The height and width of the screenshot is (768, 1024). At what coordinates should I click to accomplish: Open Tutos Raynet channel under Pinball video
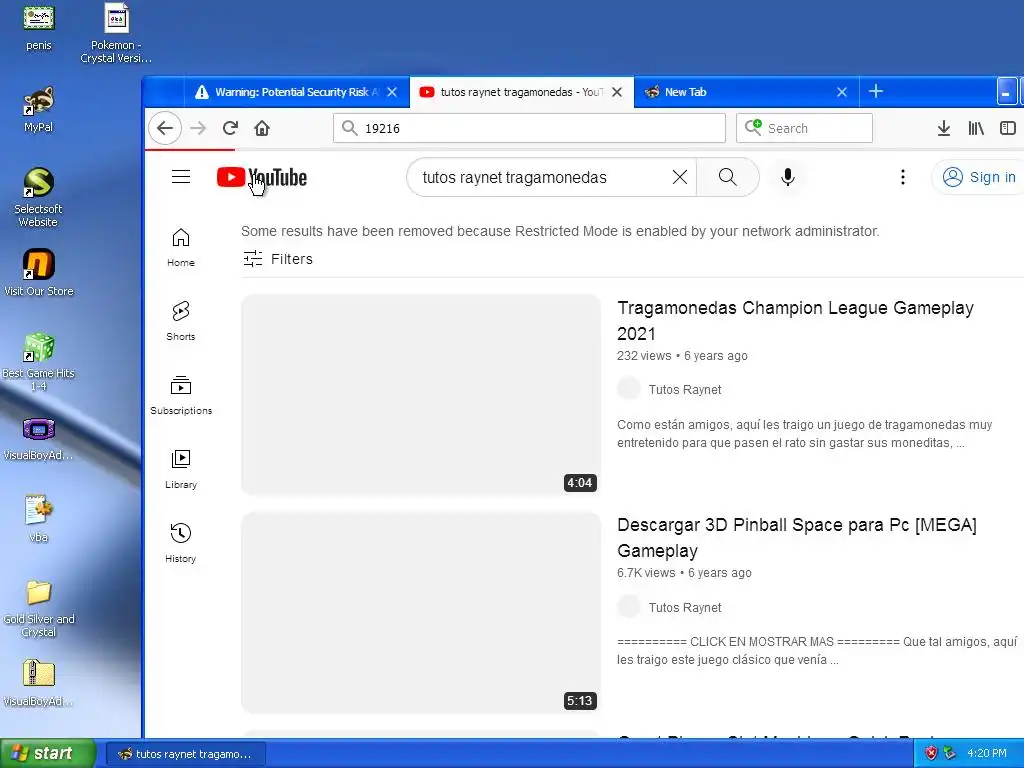coord(684,607)
